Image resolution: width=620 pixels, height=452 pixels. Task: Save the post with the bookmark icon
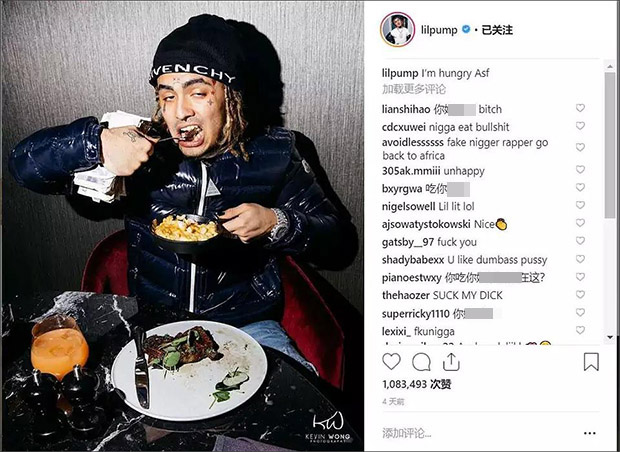tap(591, 361)
